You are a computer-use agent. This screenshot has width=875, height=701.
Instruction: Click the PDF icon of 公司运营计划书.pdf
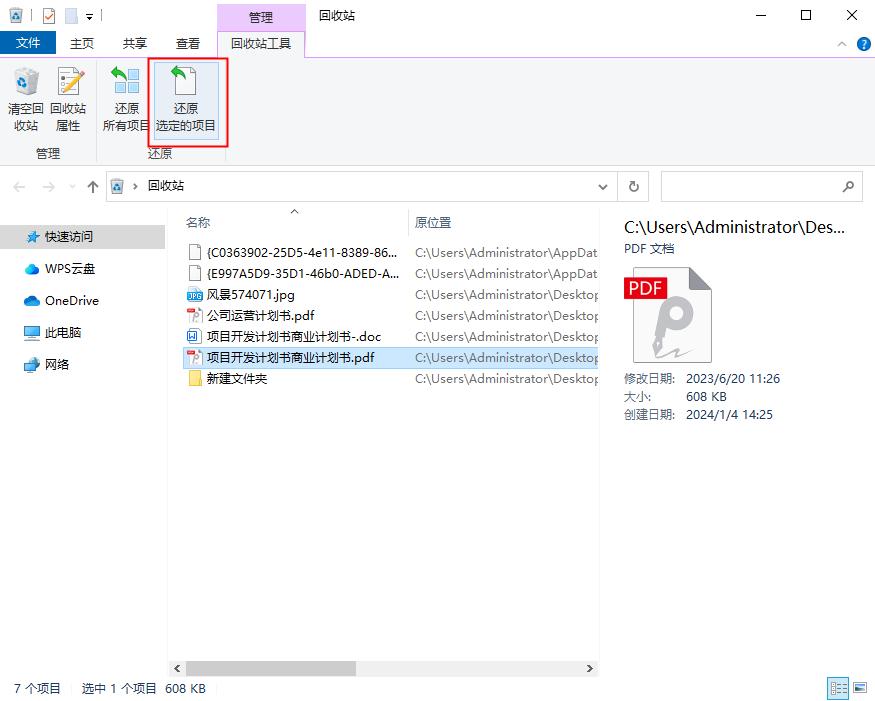pyautogui.click(x=194, y=315)
